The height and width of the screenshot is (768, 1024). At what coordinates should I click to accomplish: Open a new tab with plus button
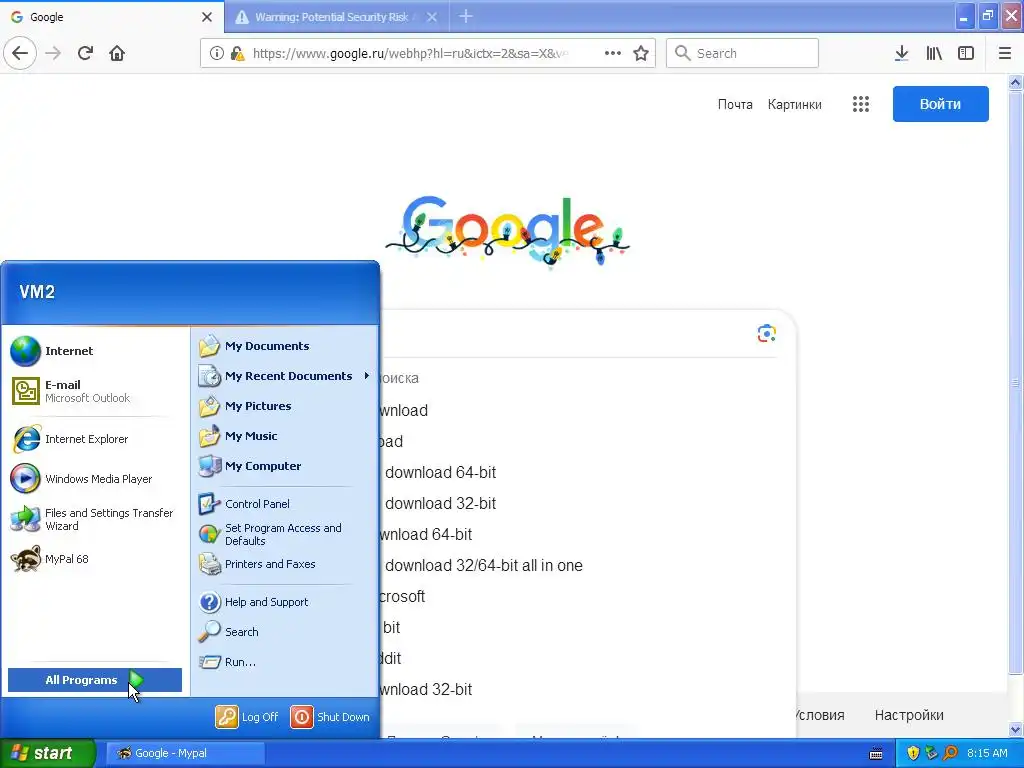(x=466, y=16)
